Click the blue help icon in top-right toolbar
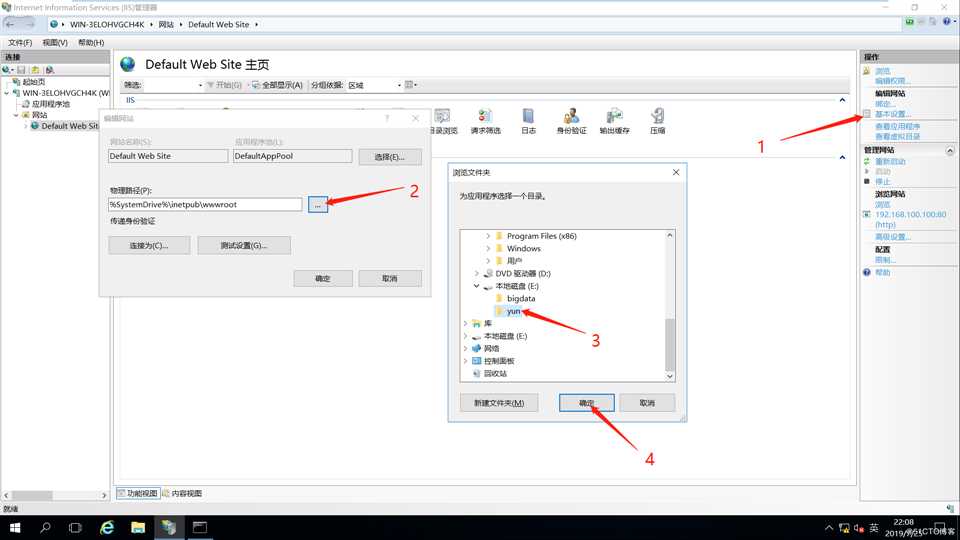Viewport: 960px width, 540px height. [947, 21]
